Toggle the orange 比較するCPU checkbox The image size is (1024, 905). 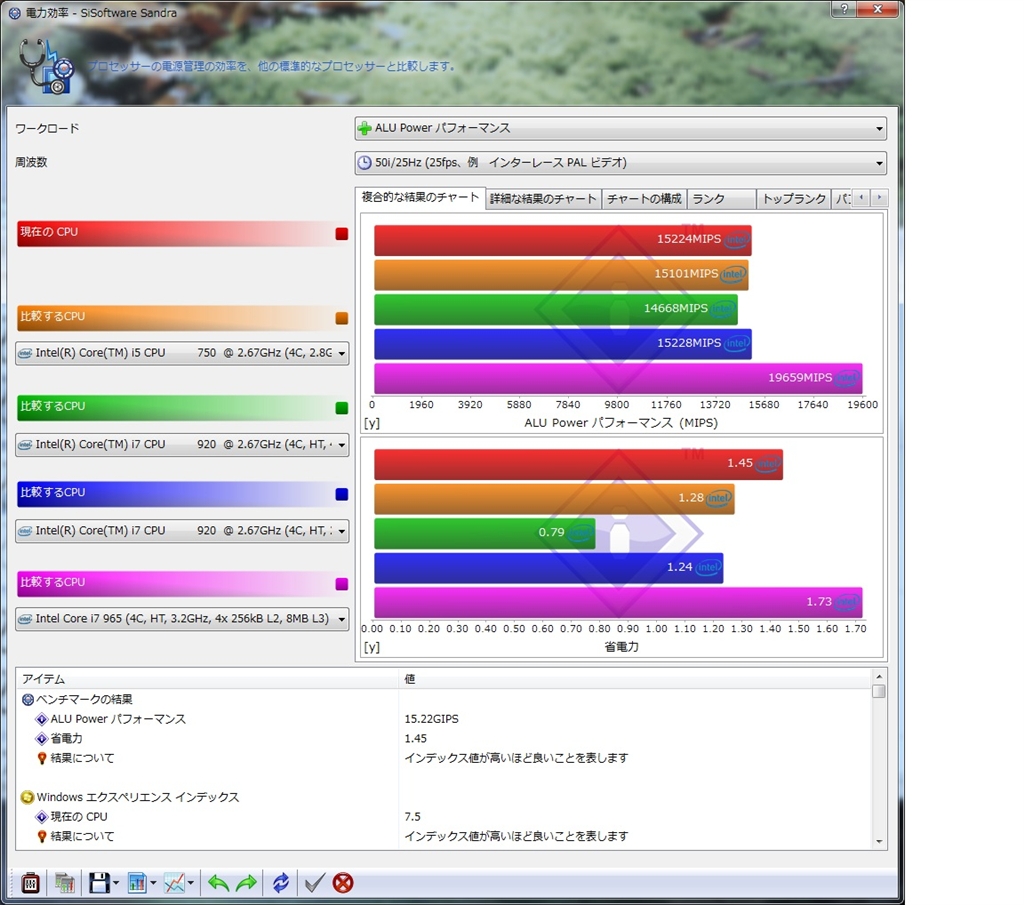(x=342, y=318)
